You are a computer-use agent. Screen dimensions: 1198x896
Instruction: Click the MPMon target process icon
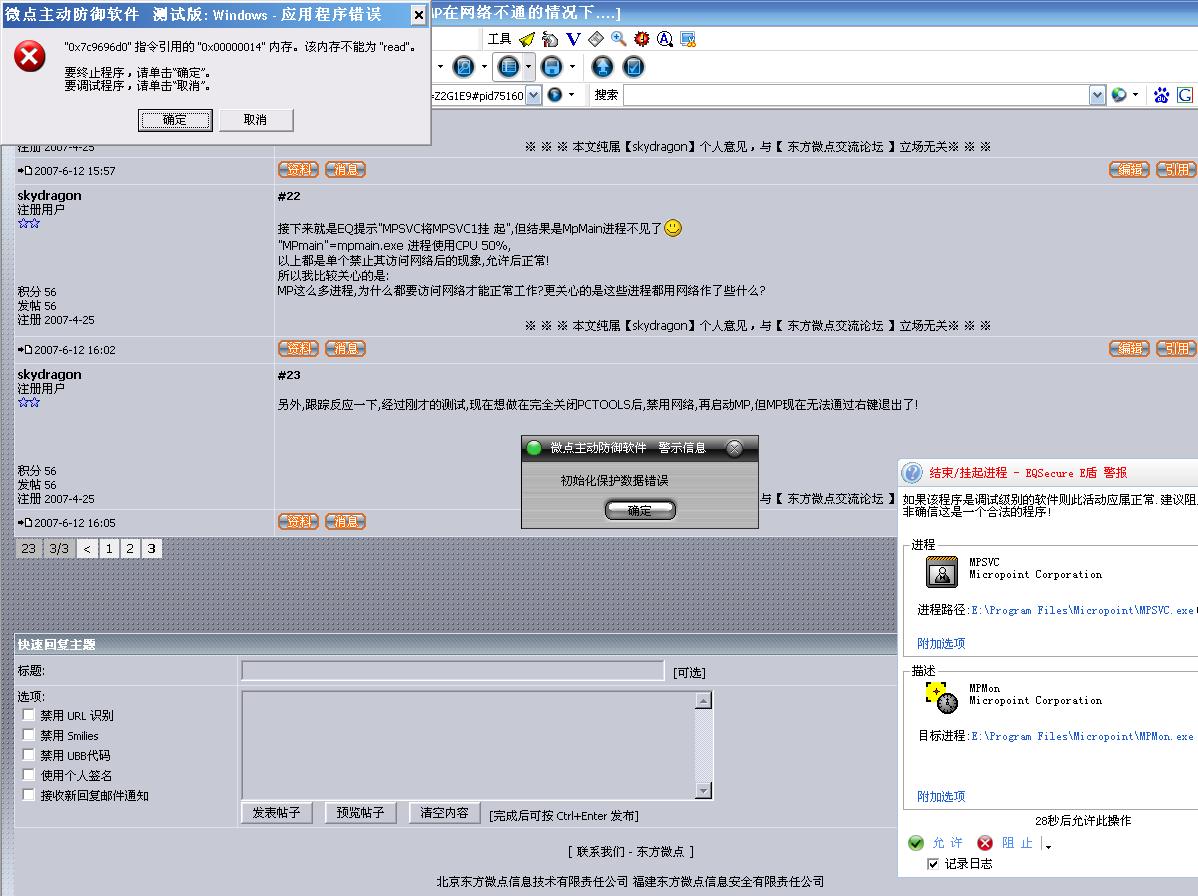pos(941,697)
